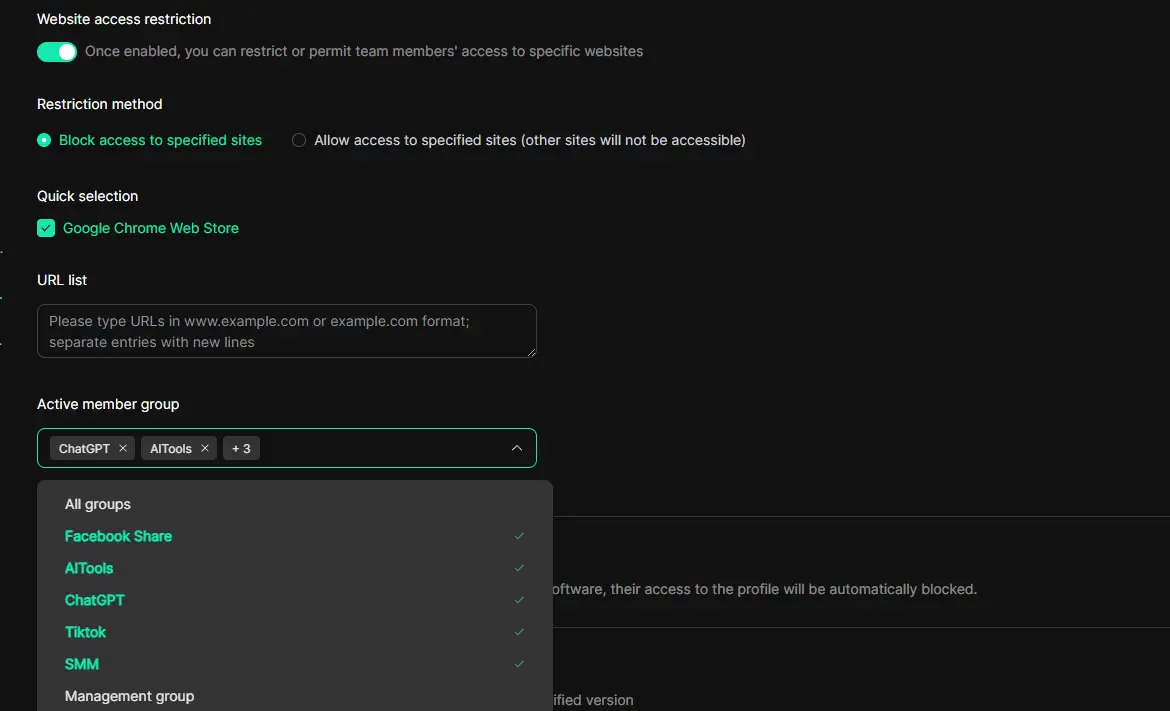Click the checkmark icon in the ChatGPT row
Screen dimensions: 1170x711
pos(519,601)
